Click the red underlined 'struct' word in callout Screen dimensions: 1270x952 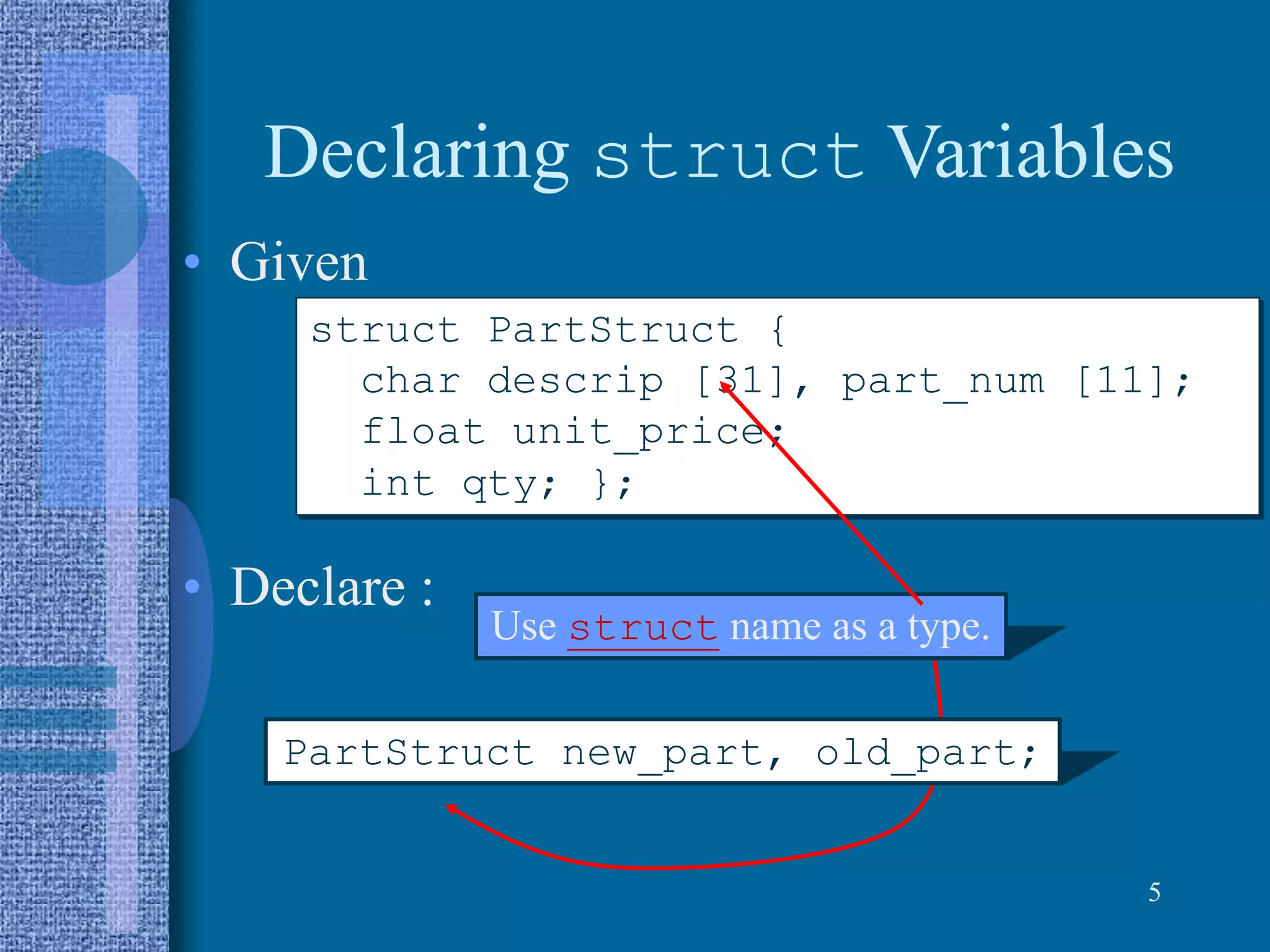[x=643, y=628]
